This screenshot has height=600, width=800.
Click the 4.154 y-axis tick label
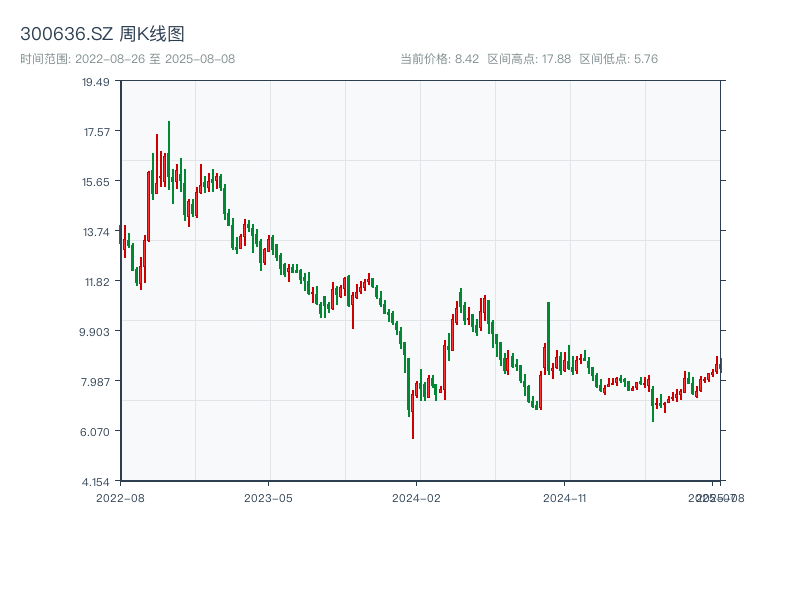[96, 482]
